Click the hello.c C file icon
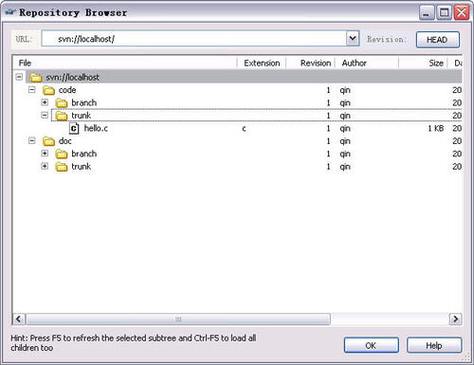This screenshot has height=365, width=474. tap(74, 128)
